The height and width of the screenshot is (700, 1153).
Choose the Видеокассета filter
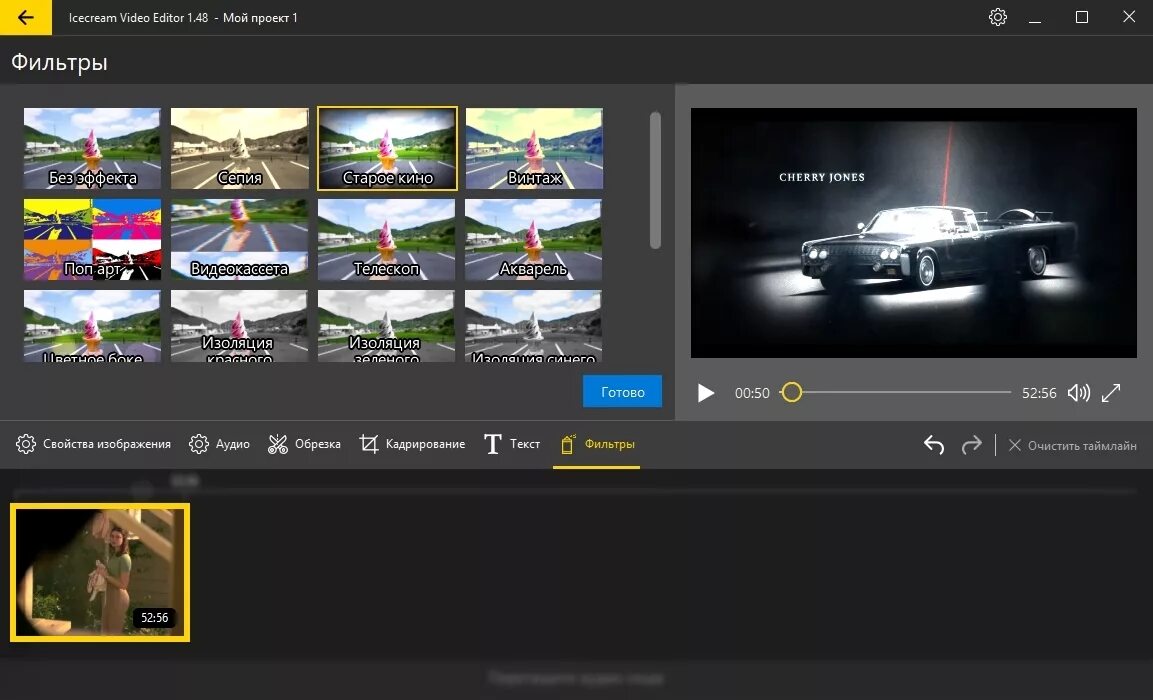click(240, 240)
